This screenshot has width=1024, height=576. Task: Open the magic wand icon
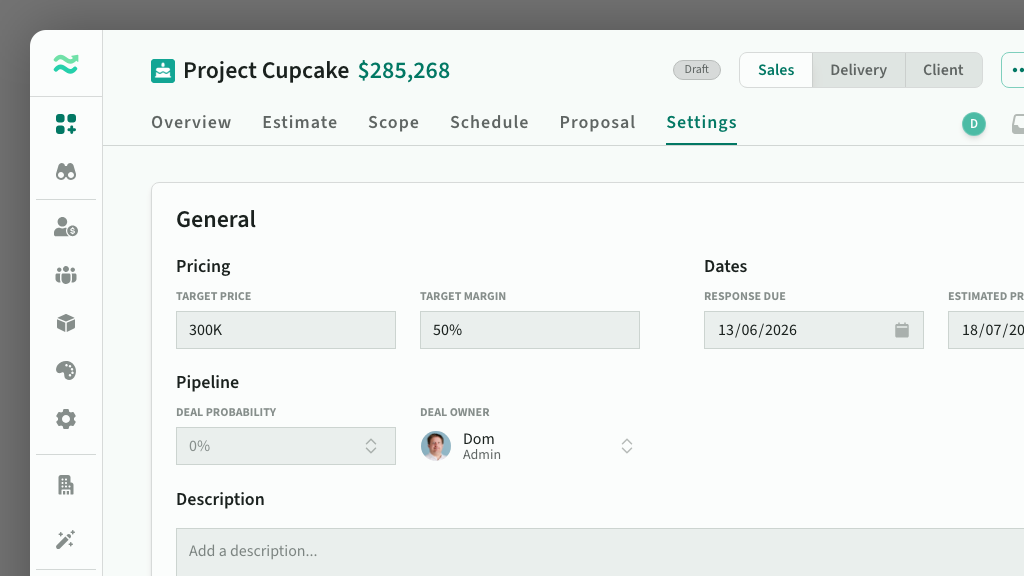click(66, 539)
